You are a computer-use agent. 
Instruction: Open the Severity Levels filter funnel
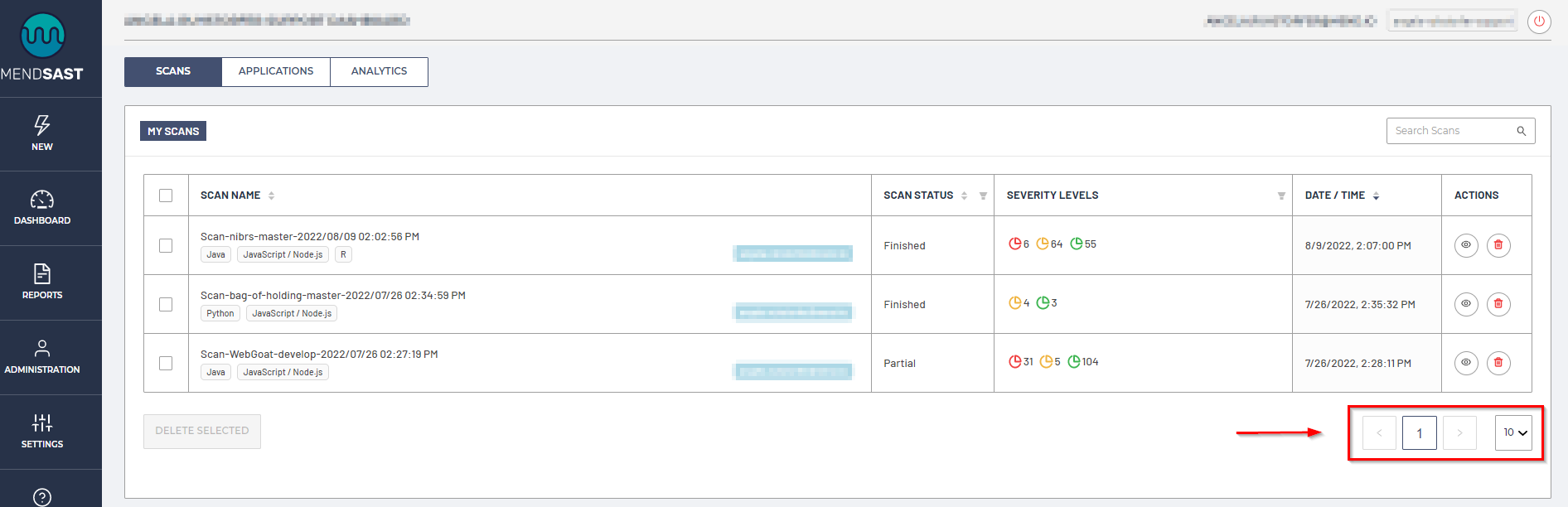point(1281,196)
